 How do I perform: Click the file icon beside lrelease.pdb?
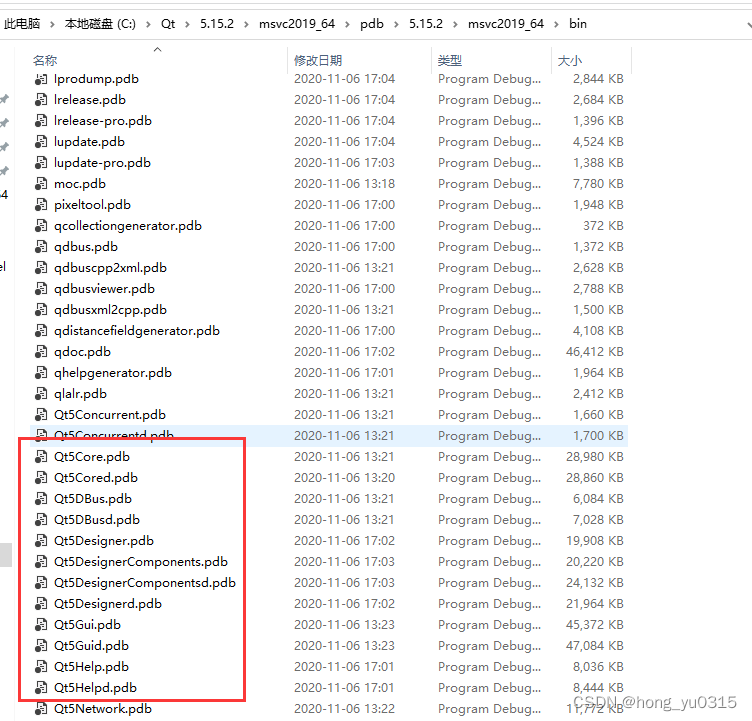pyautogui.click(x=41, y=100)
